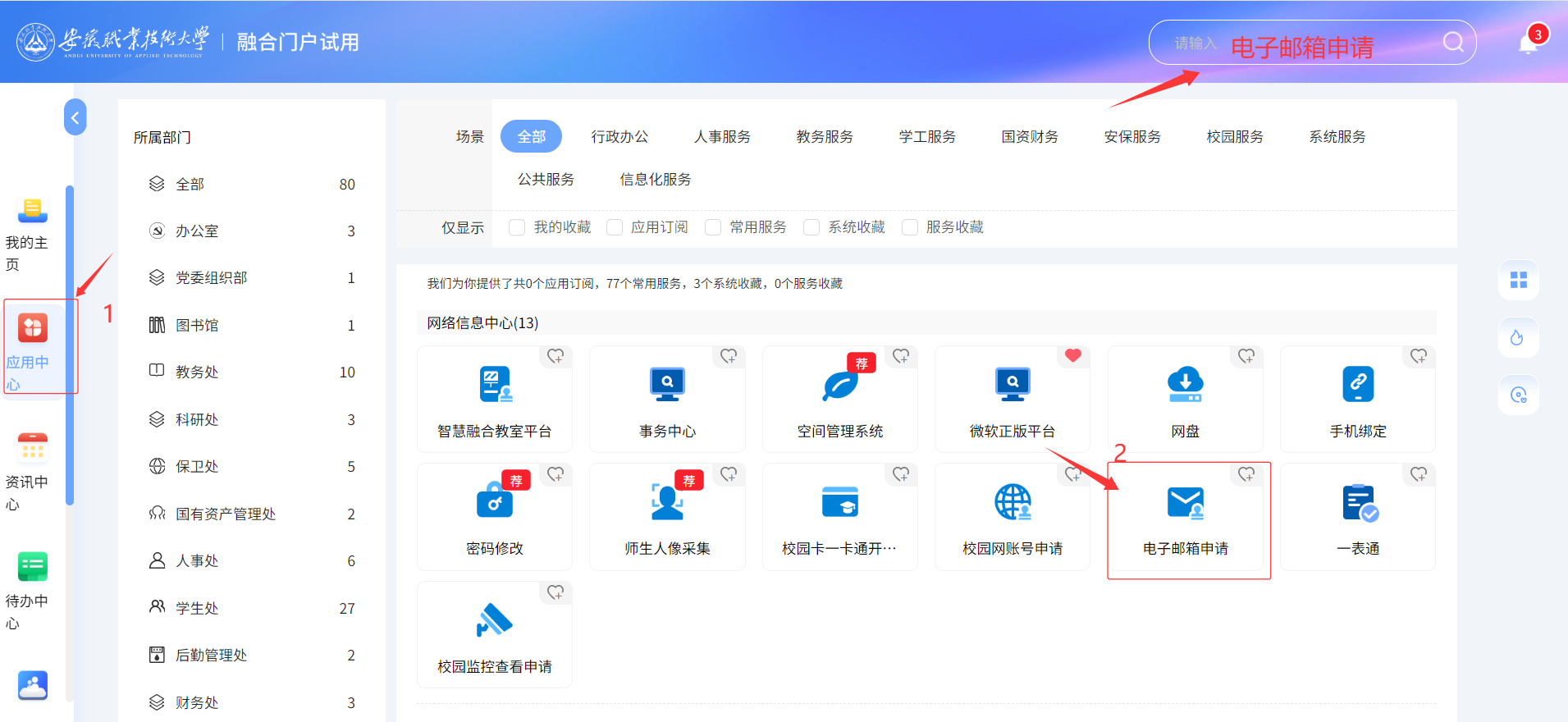
Task: Open the 校园网账号申请 globe icon
Action: [x=1012, y=502]
